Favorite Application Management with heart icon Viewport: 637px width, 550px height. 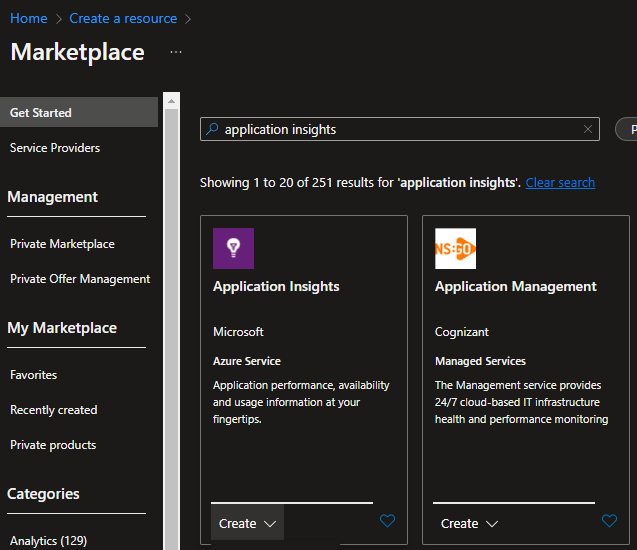click(609, 521)
